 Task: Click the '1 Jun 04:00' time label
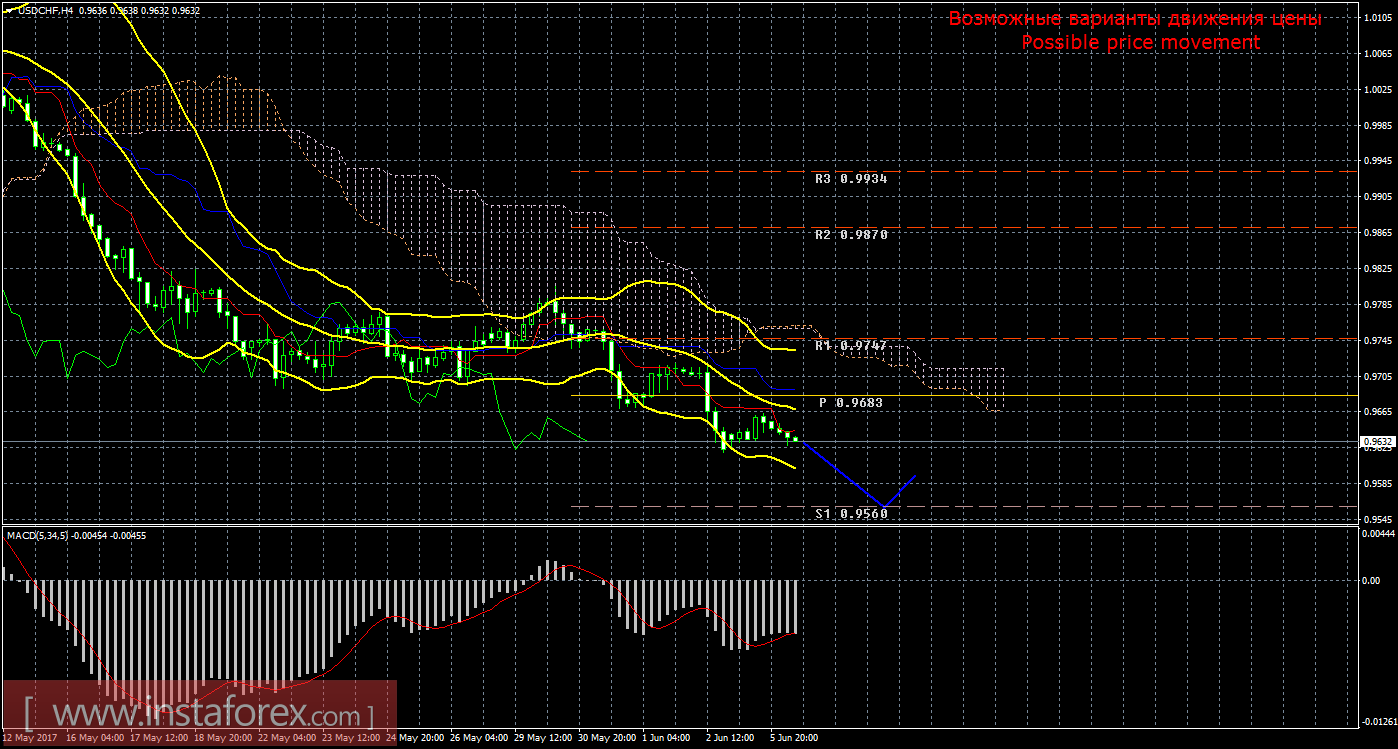point(666,738)
